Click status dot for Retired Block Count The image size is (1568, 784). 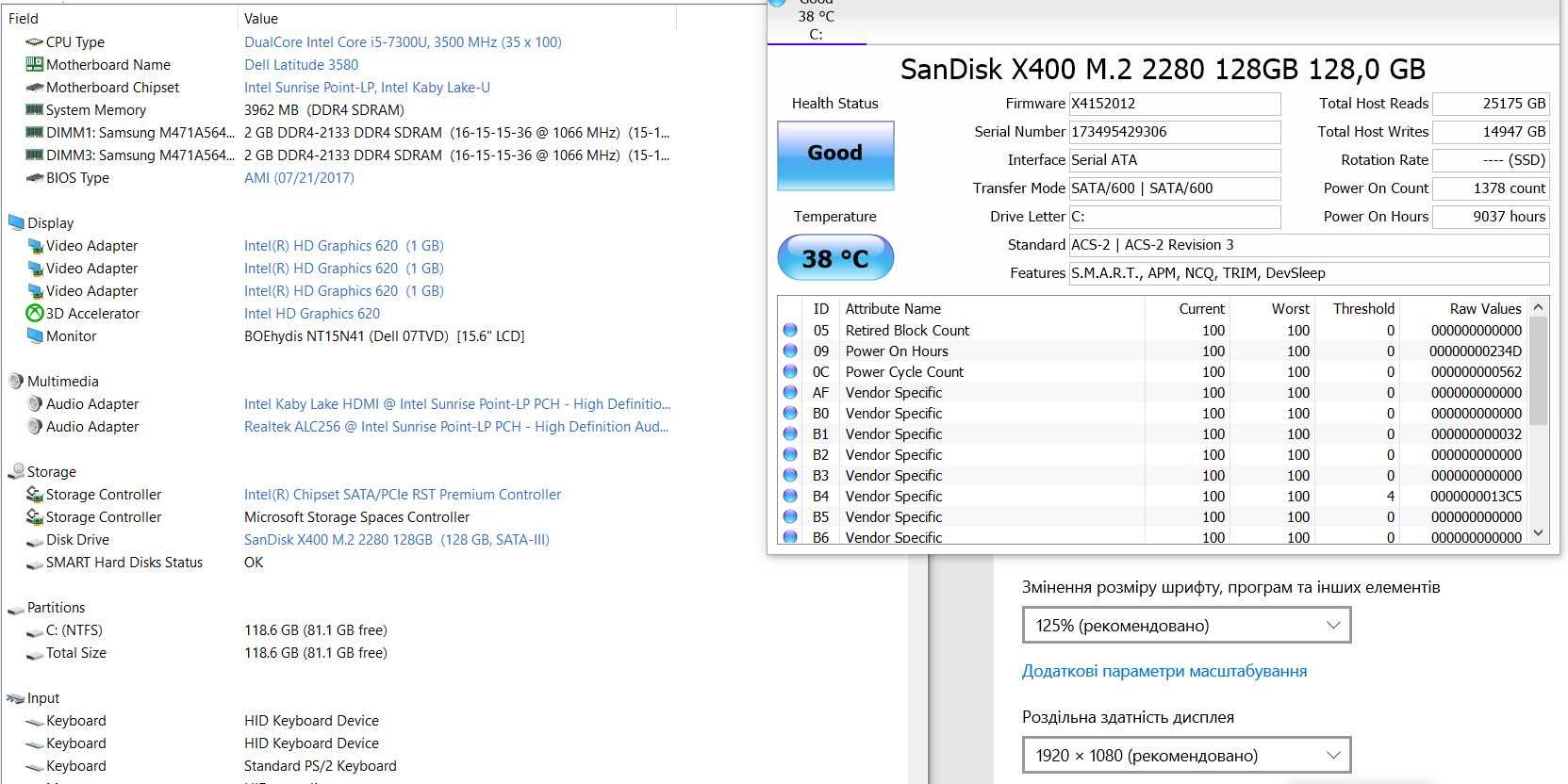click(790, 331)
